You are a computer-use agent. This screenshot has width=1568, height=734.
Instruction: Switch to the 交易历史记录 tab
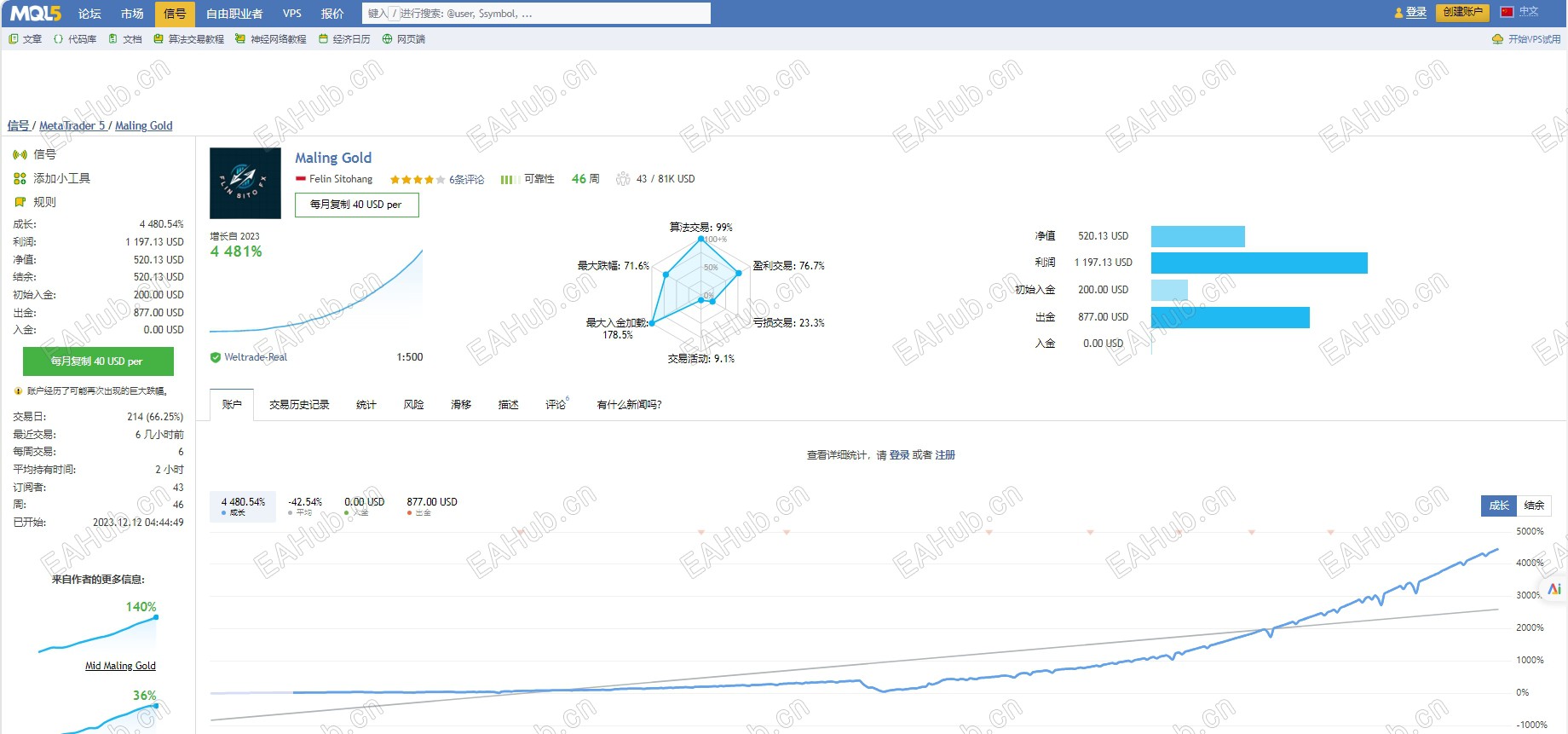tap(299, 404)
